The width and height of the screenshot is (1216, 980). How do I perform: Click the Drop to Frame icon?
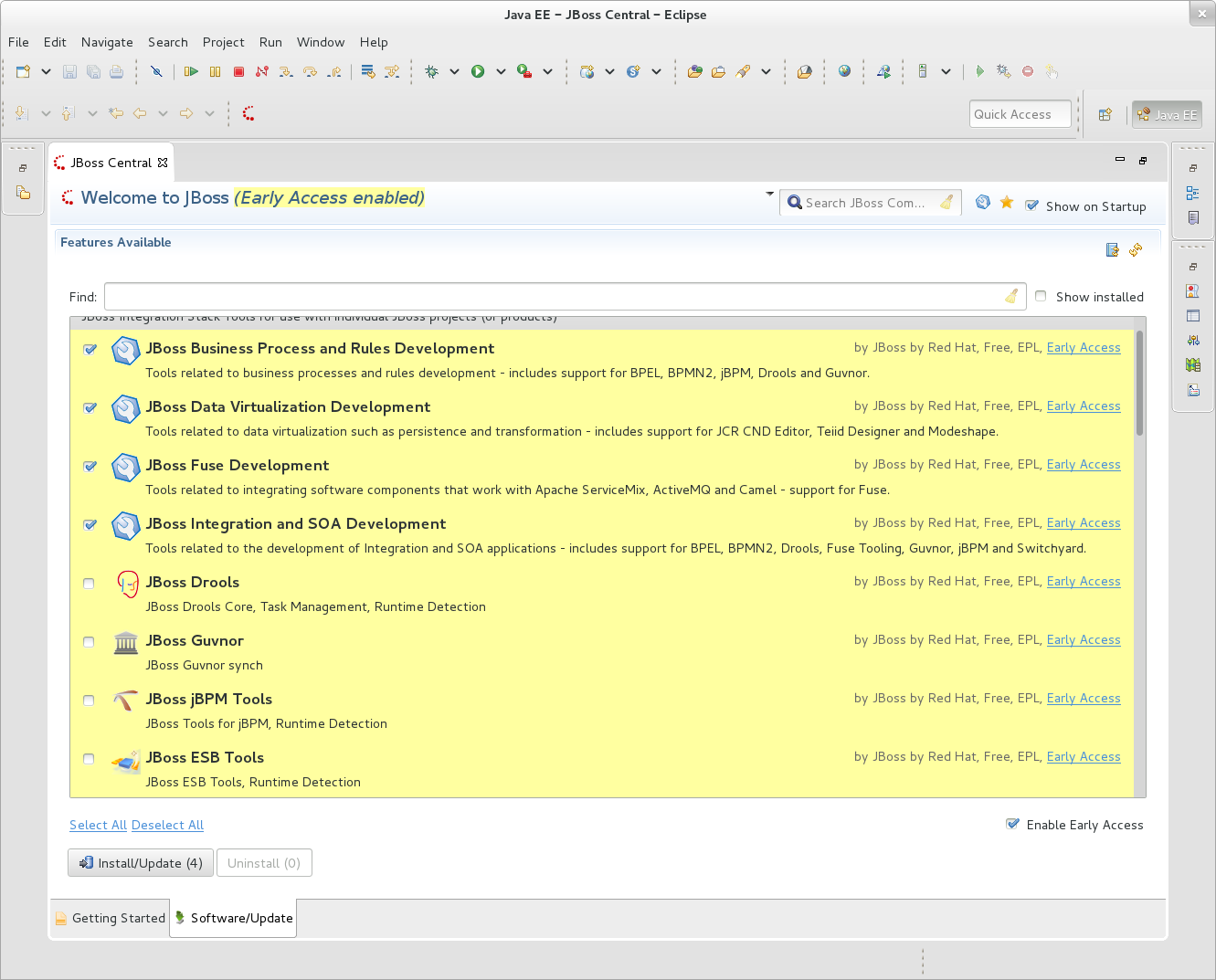368,71
